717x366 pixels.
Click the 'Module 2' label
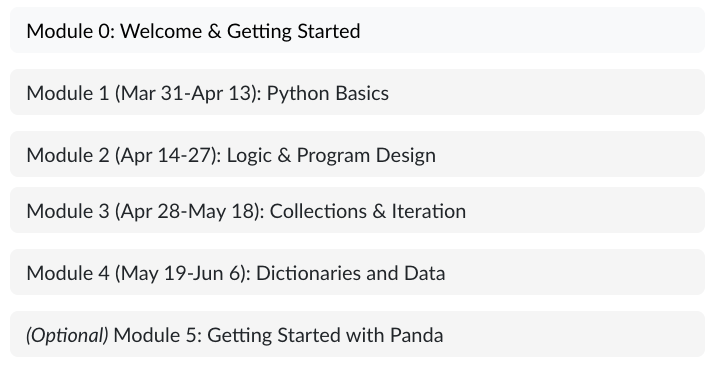pos(68,156)
